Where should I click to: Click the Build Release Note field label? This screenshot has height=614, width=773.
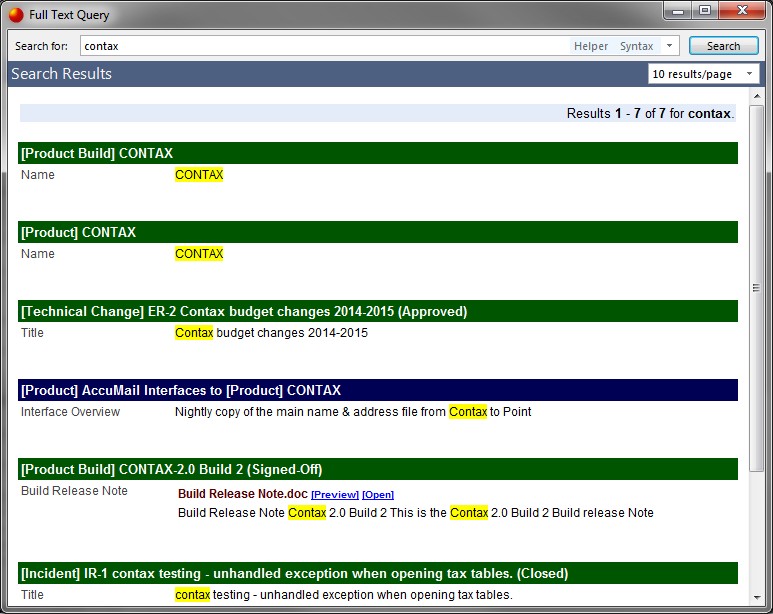tap(74, 491)
